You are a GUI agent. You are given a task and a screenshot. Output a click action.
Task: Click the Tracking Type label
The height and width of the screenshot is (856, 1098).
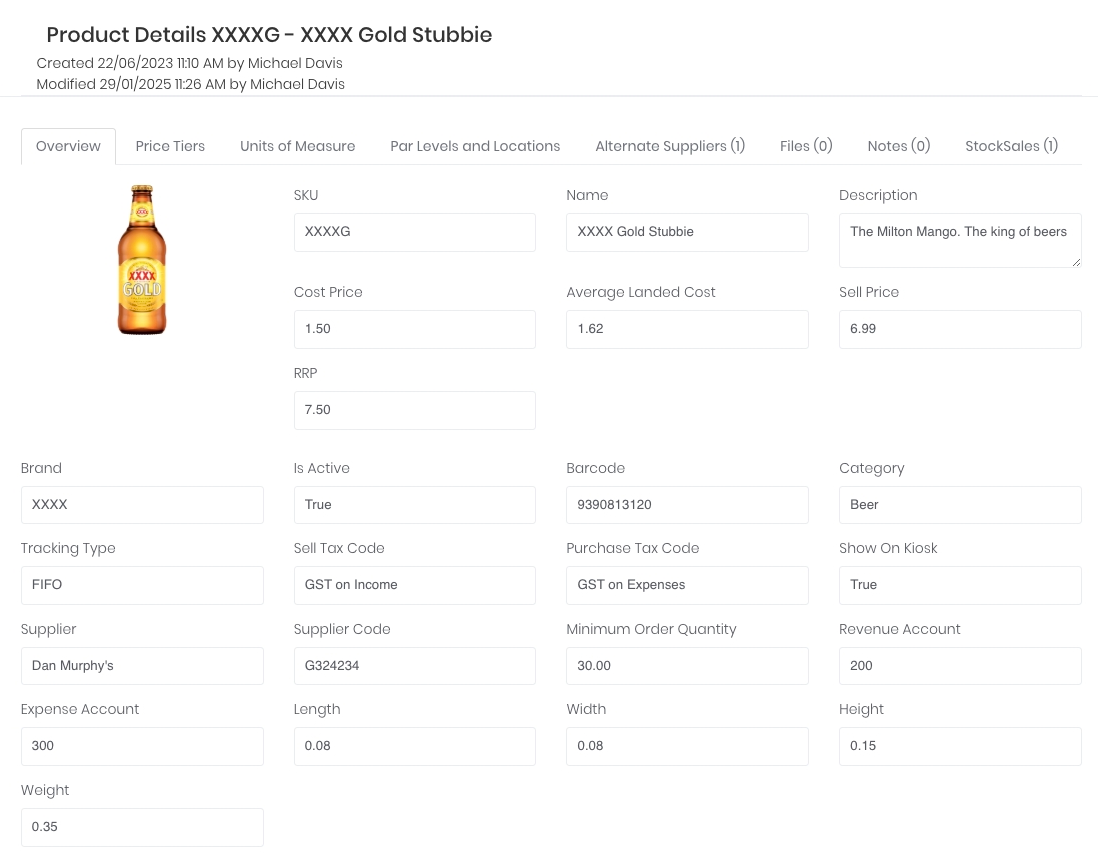[68, 548]
